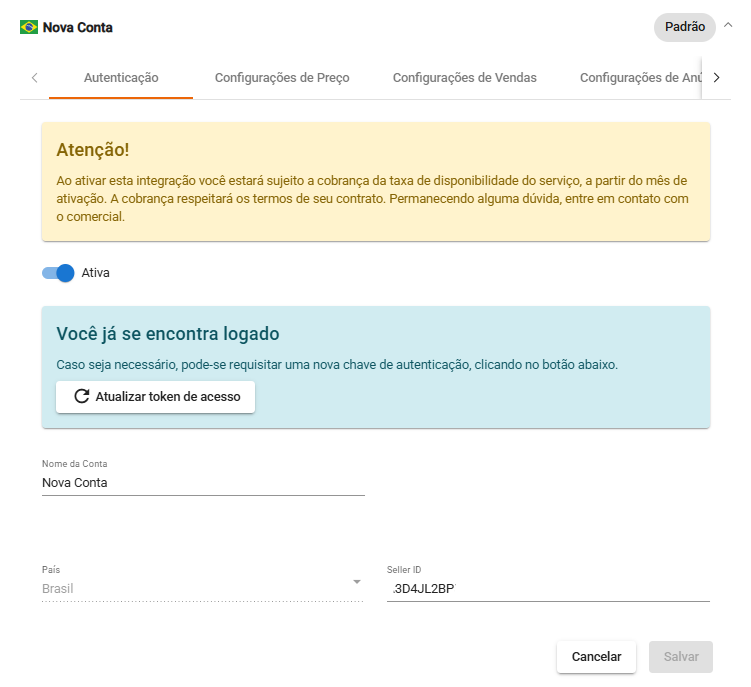
Task: Click the Salvar button
Action: tap(681, 657)
